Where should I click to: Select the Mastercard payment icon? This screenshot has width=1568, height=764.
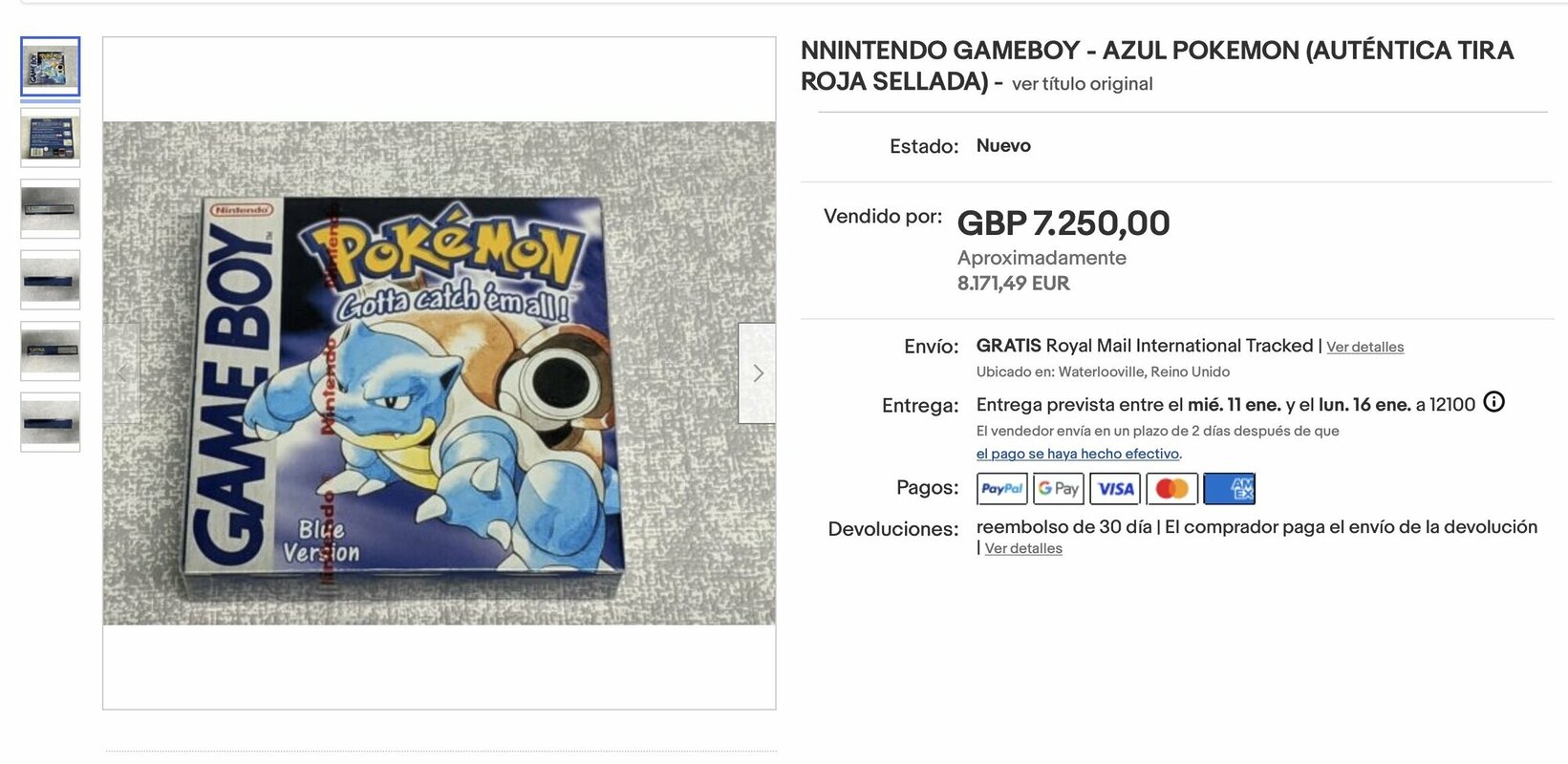pyautogui.click(x=1171, y=488)
